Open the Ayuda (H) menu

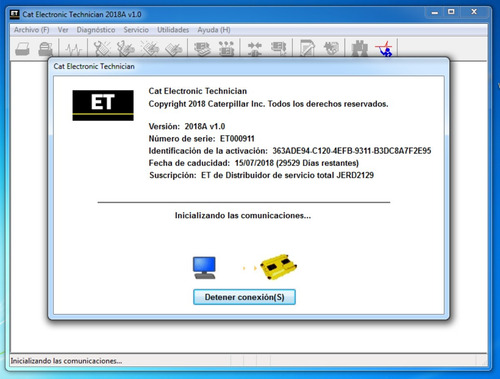tap(214, 30)
